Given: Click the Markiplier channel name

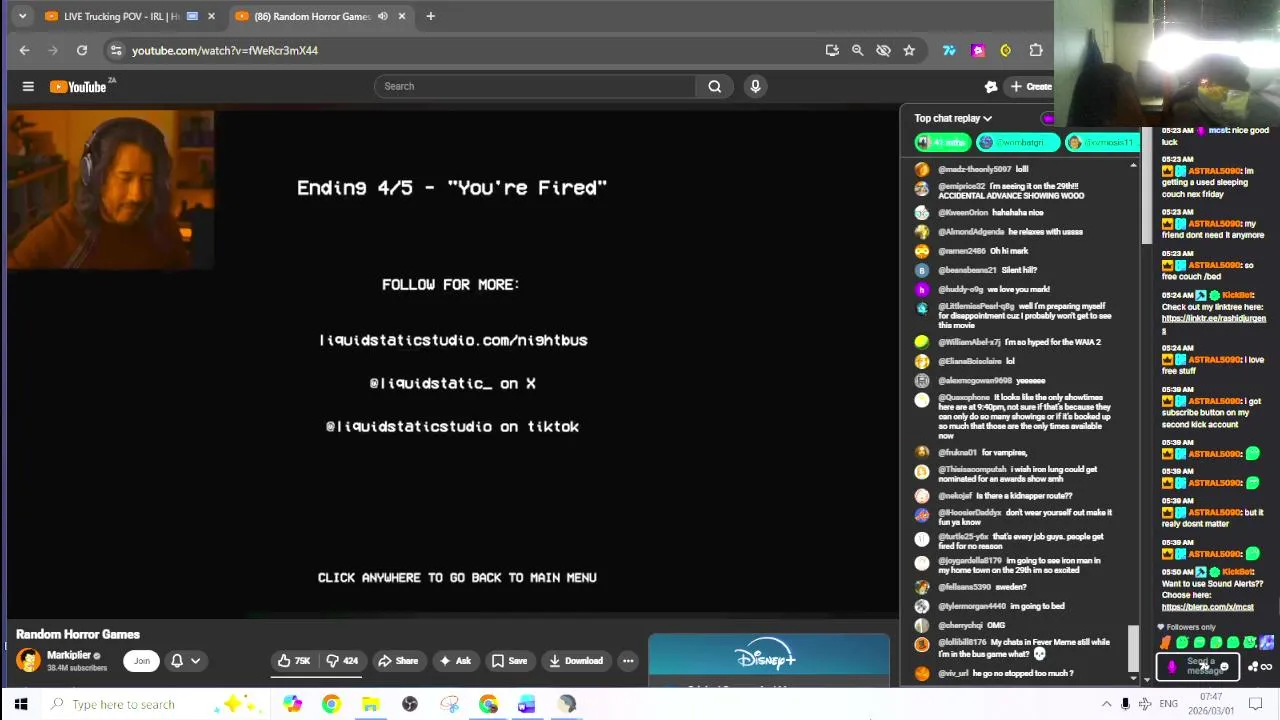Looking at the screenshot, I should tap(69, 655).
